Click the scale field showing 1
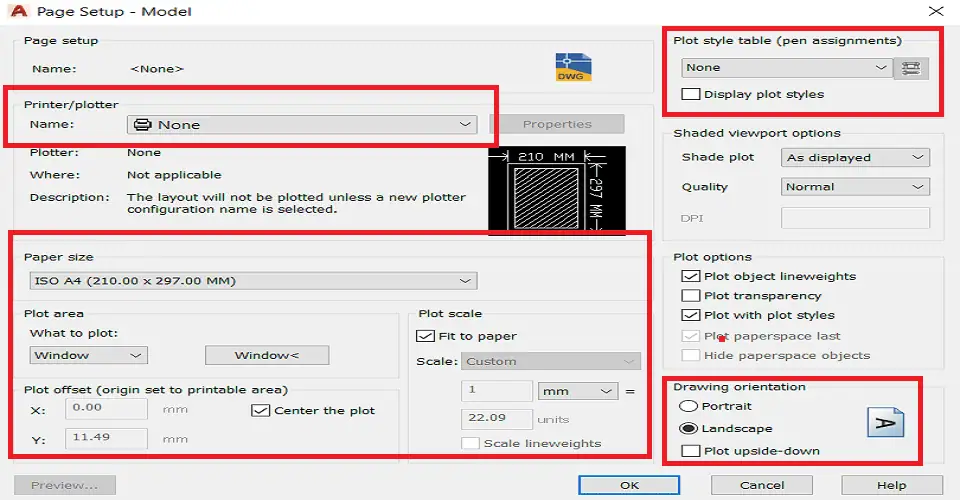Image resolution: width=960 pixels, height=500 pixels. [x=497, y=390]
